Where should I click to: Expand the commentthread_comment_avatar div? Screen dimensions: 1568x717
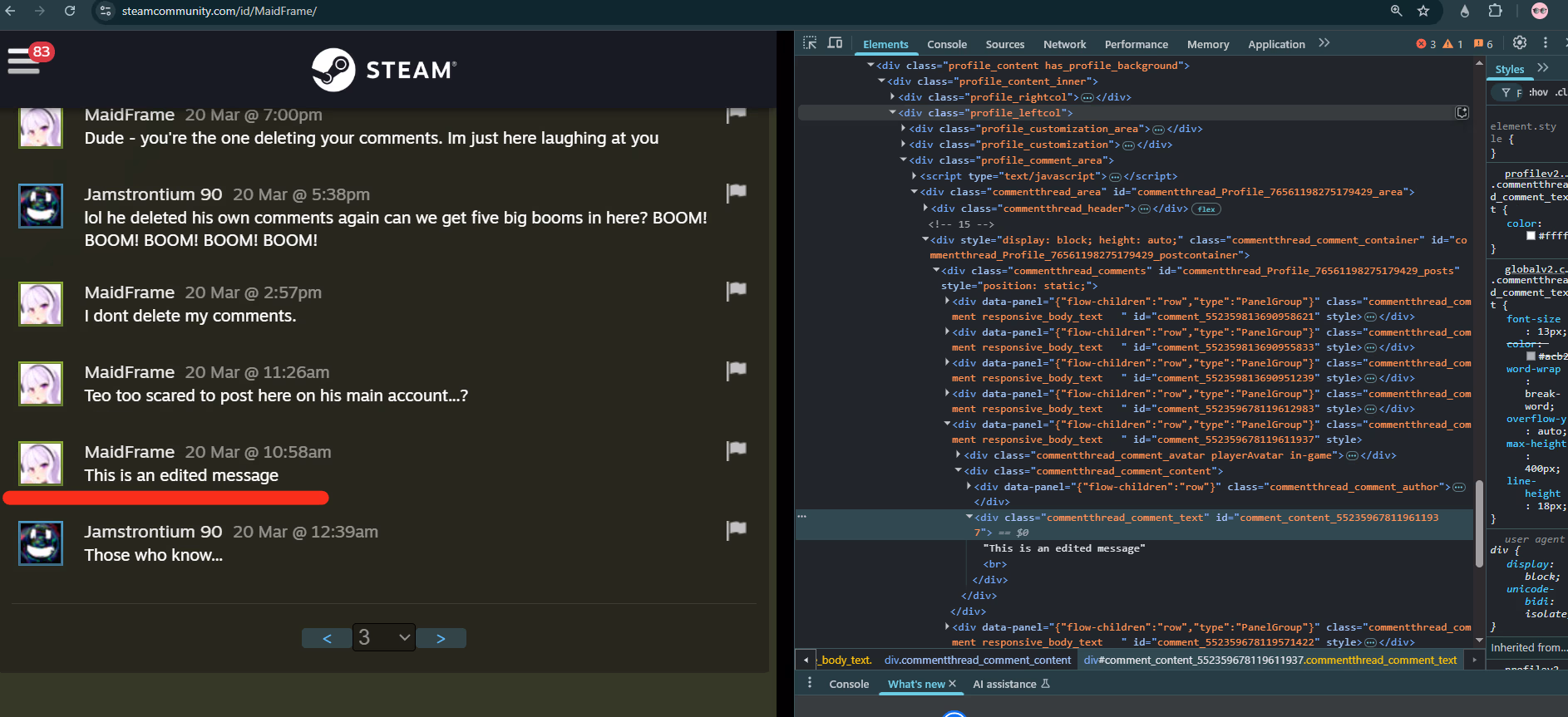point(959,454)
